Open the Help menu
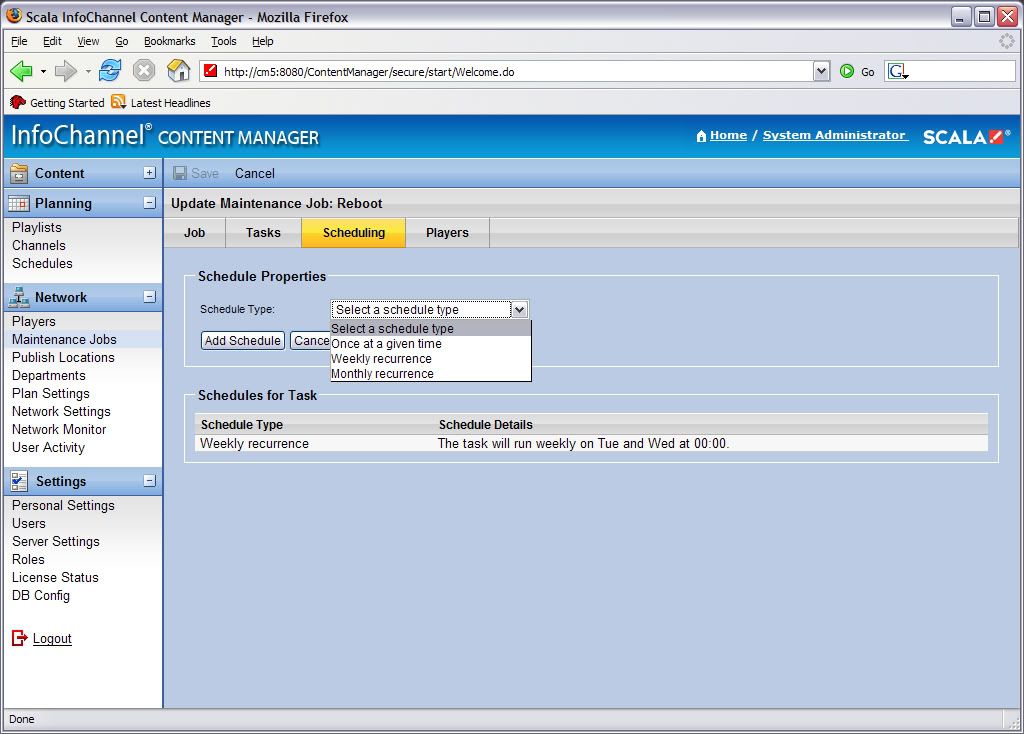 pyautogui.click(x=263, y=41)
